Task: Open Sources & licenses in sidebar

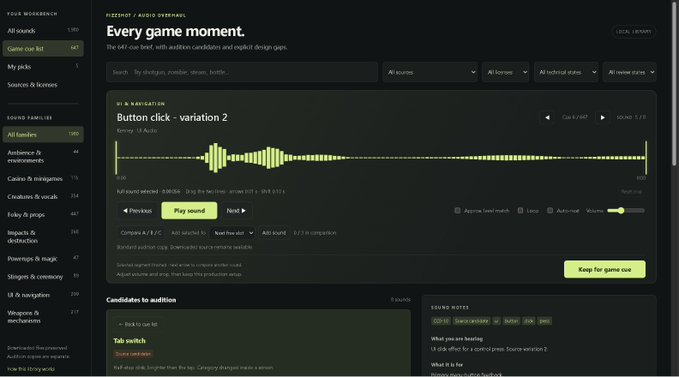Action: tap(43, 85)
